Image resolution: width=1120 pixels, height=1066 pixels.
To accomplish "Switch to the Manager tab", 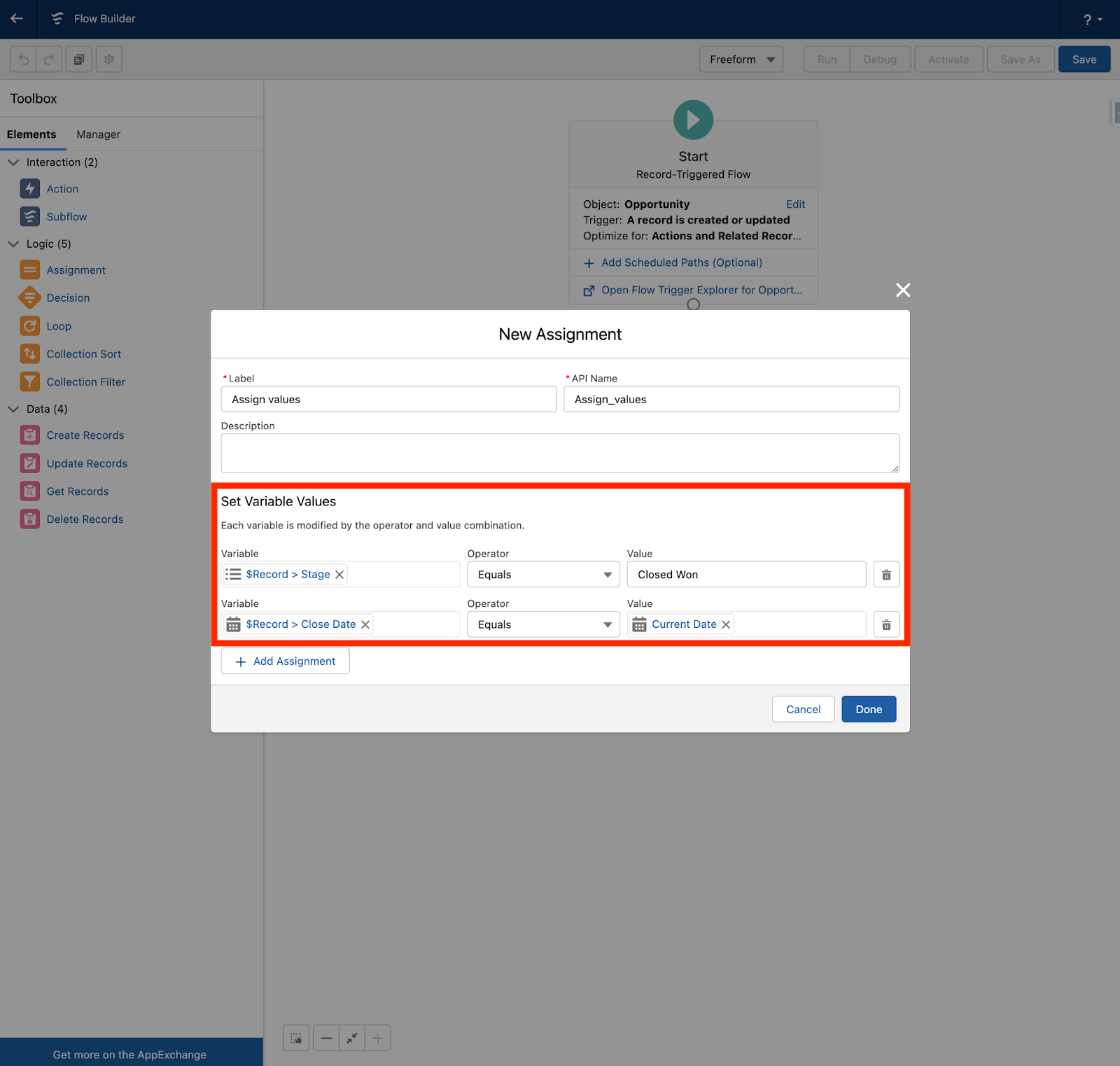I will pyautogui.click(x=97, y=134).
